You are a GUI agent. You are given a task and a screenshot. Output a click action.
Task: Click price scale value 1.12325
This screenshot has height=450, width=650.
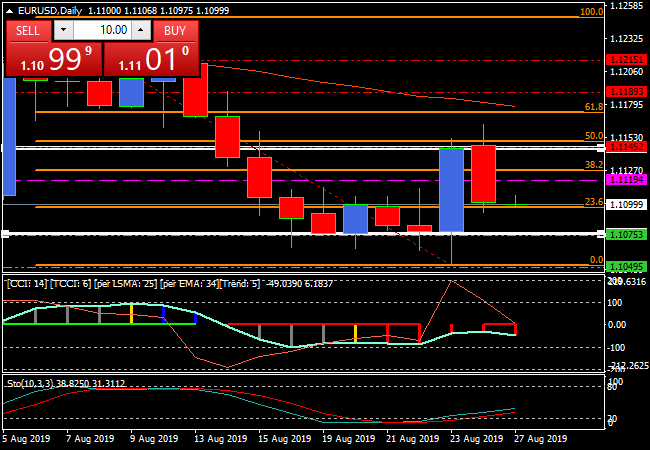pyautogui.click(x=627, y=39)
